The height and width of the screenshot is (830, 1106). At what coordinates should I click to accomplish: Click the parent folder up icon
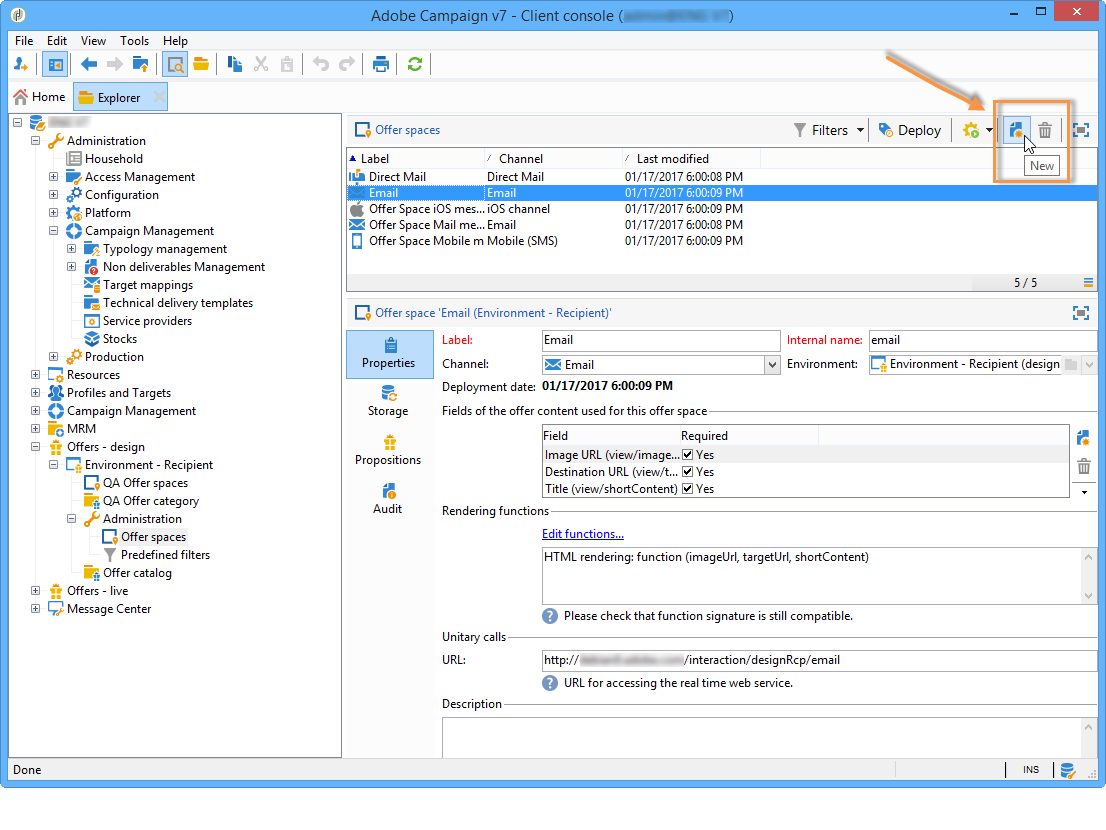pos(140,65)
